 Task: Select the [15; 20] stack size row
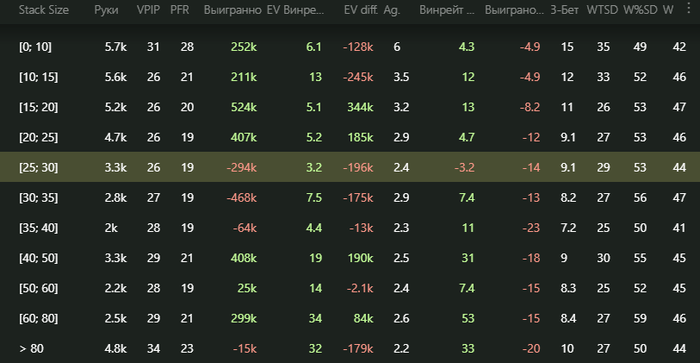click(x=350, y=107)
